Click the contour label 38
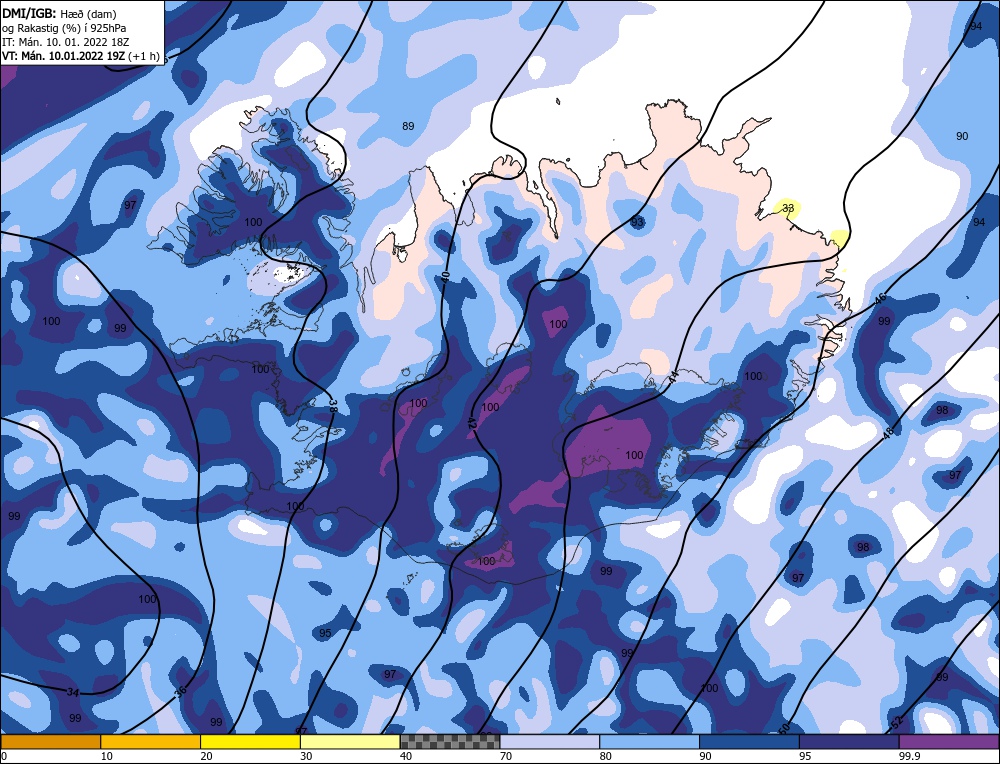1000x764 pixels. tap(332, 405)
